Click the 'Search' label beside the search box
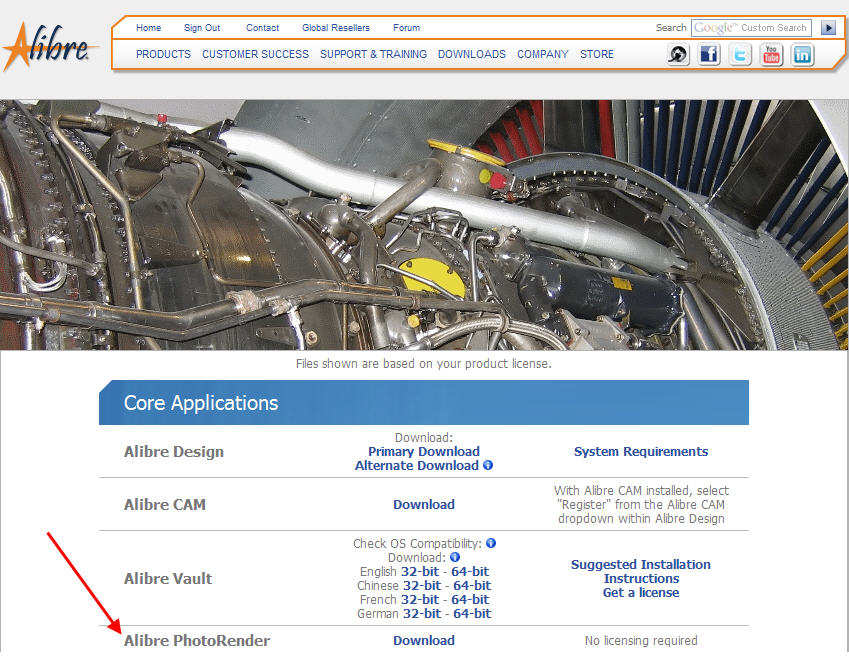Screen dimensions: 849x657 click(x=671, y=28)
